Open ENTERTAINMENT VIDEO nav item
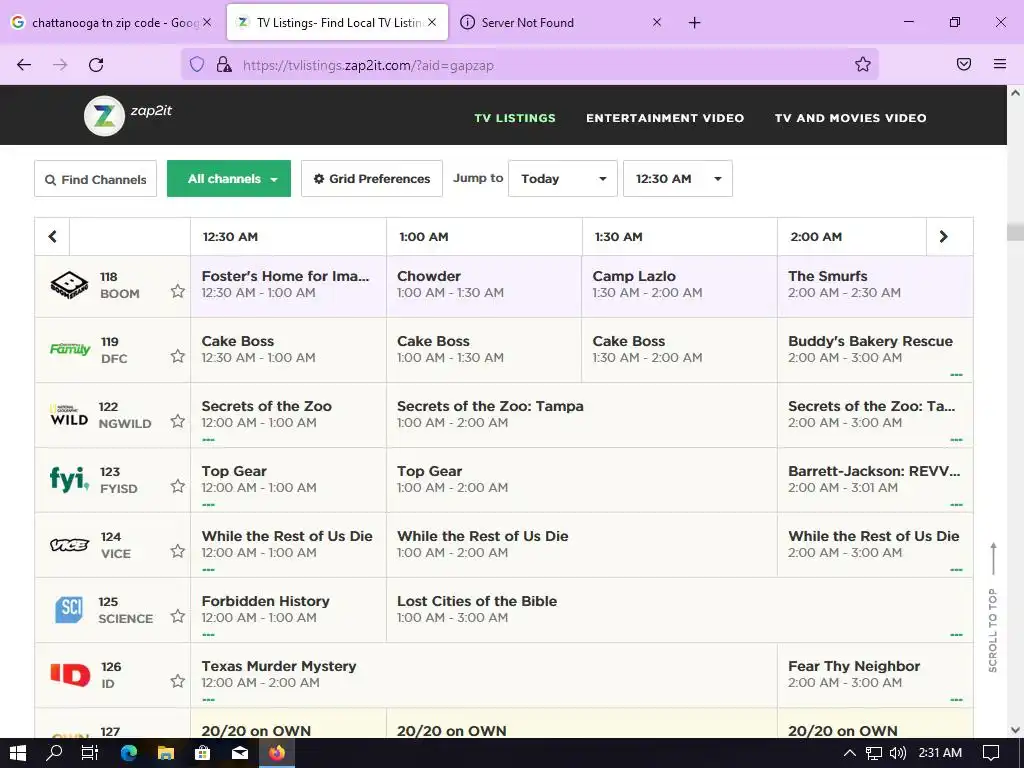Screen dimensions: 1024x768 [665, 118]
